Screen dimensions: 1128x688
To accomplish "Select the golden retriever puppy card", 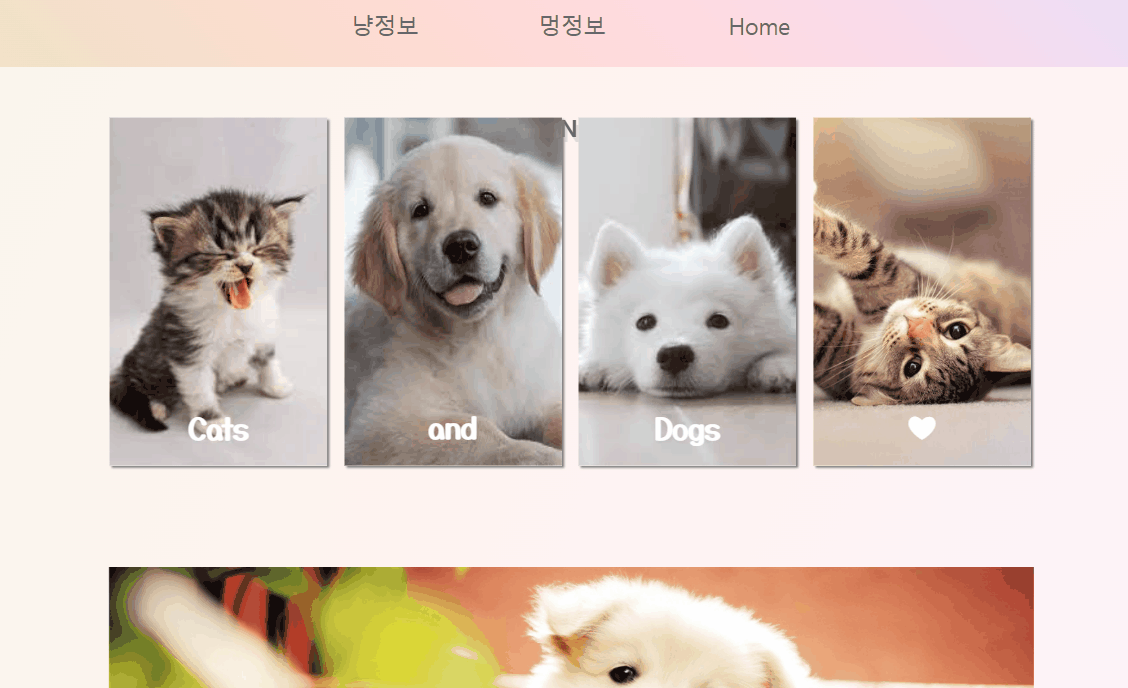I will click(x=453, y=291).
